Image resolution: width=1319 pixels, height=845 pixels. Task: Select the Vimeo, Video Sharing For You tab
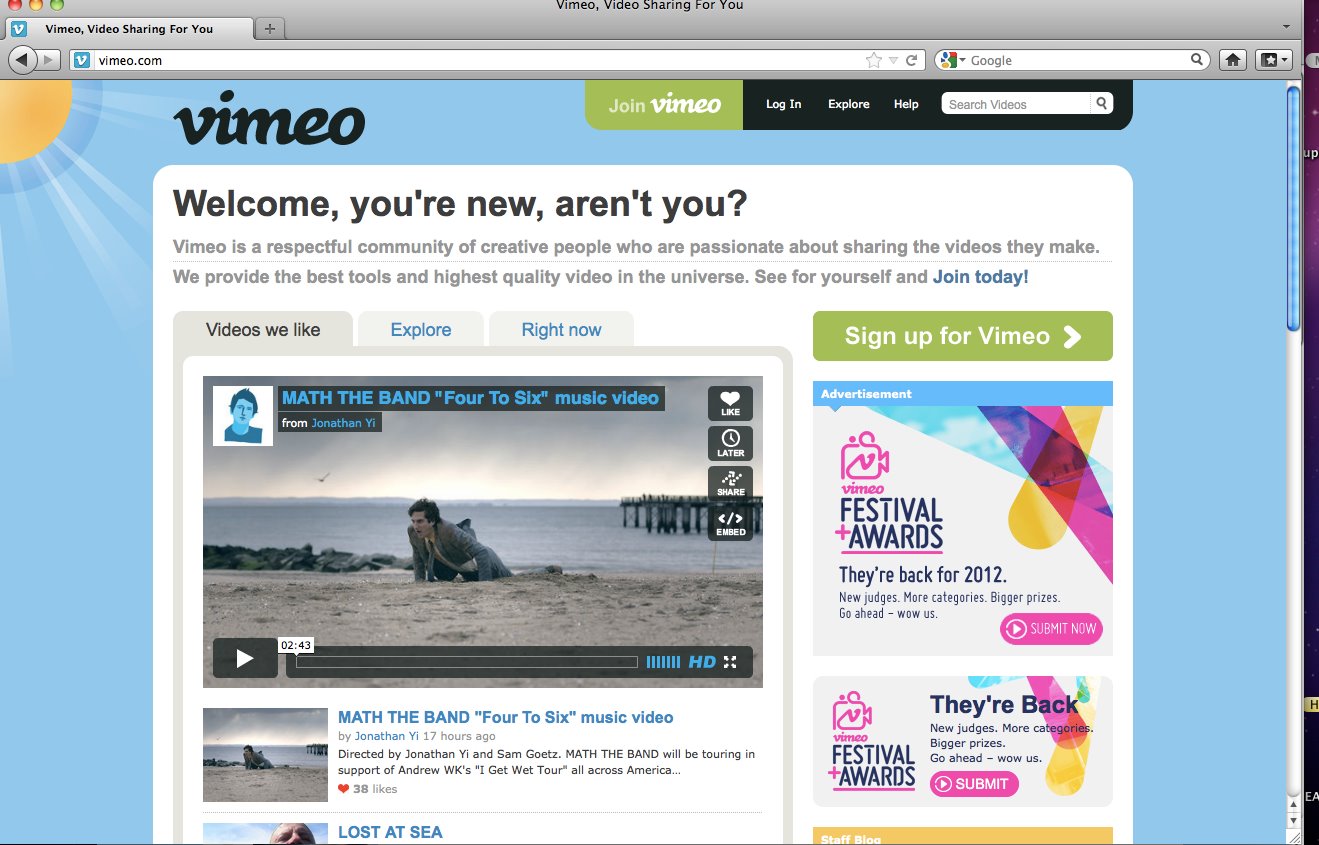click(x=130, y=29)
